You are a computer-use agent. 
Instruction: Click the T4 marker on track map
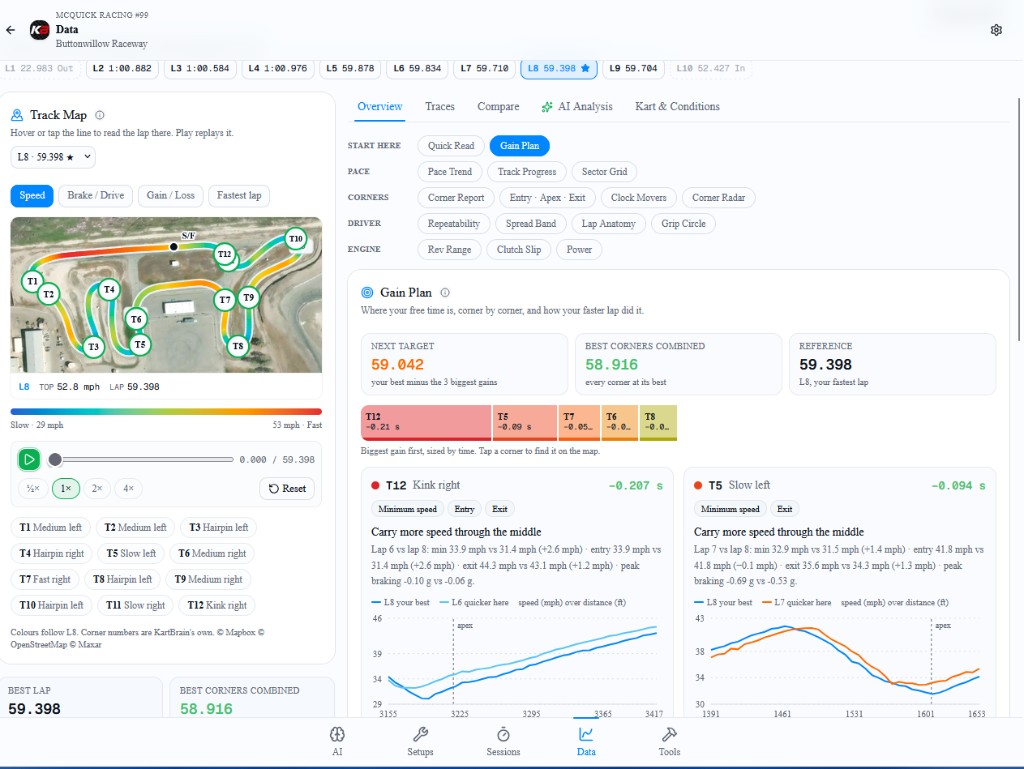[x=109, y=289]
